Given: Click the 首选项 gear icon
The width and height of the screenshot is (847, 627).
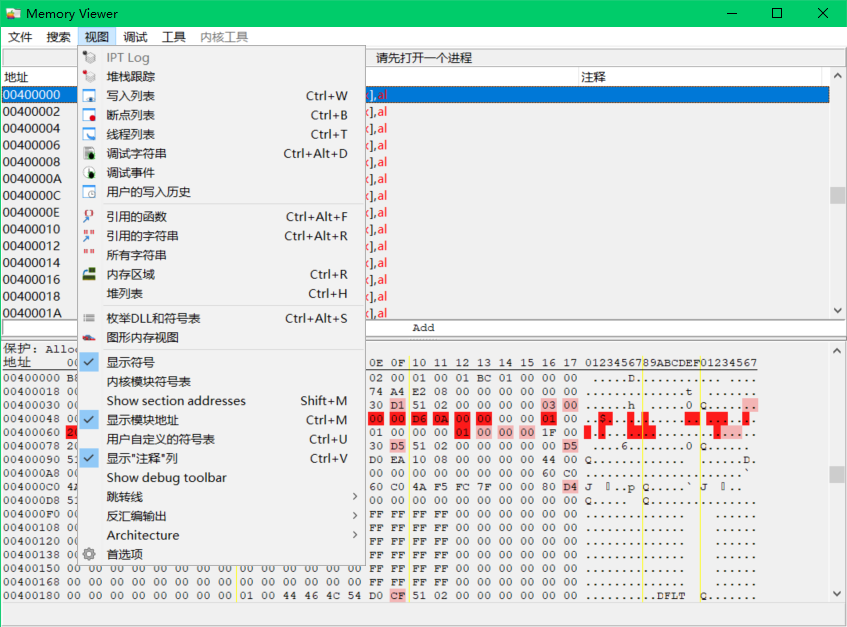Looking at the screenshot, I should pos(90,554).
